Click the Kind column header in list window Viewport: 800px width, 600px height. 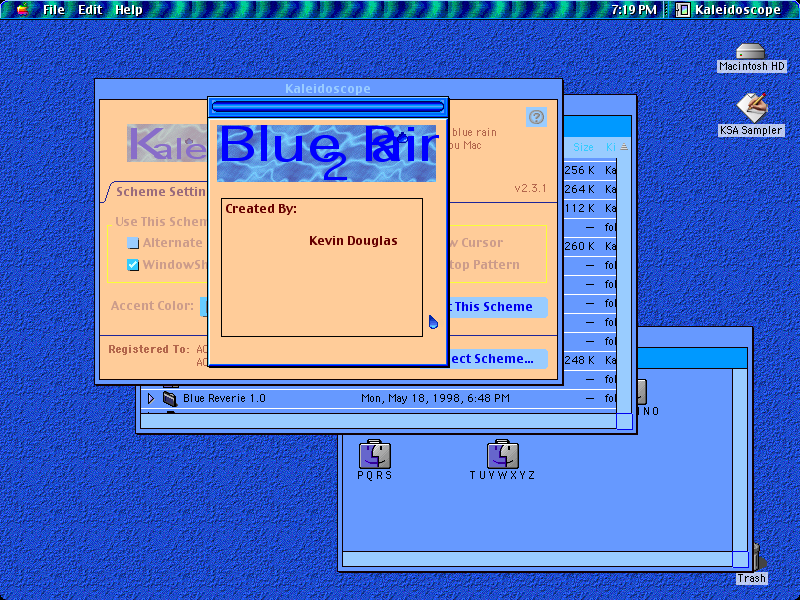pos(611,147)
